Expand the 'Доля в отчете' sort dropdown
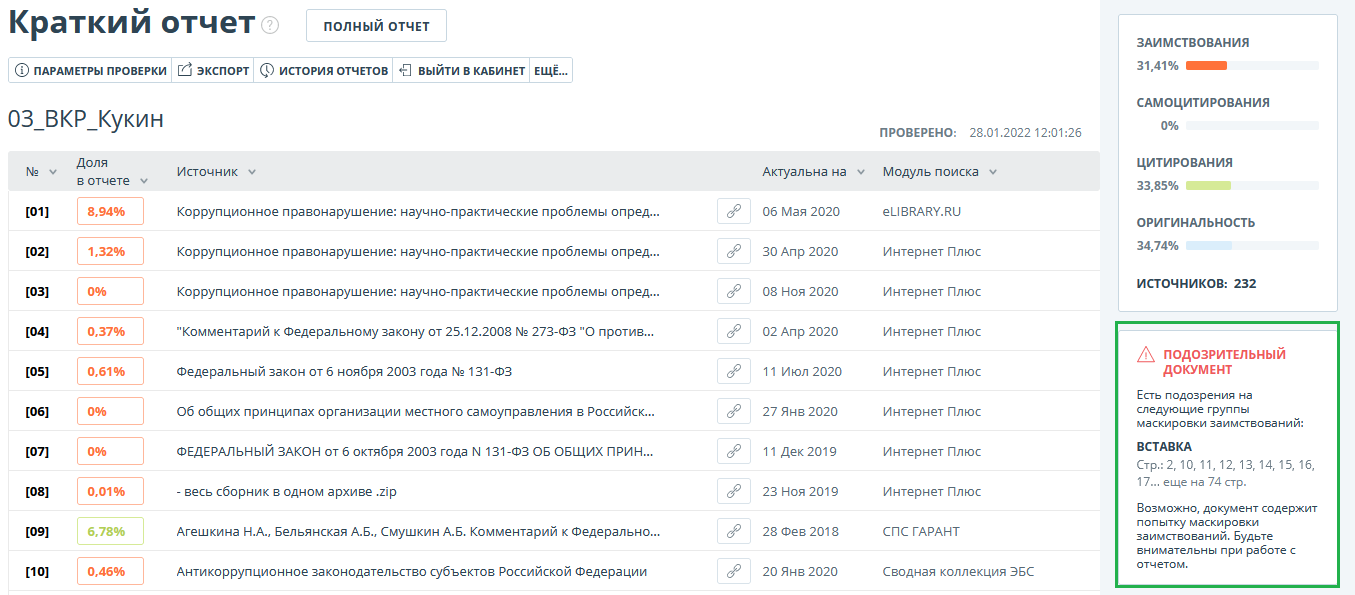The width and height of the screenshot is (1355, 595). 144,181
